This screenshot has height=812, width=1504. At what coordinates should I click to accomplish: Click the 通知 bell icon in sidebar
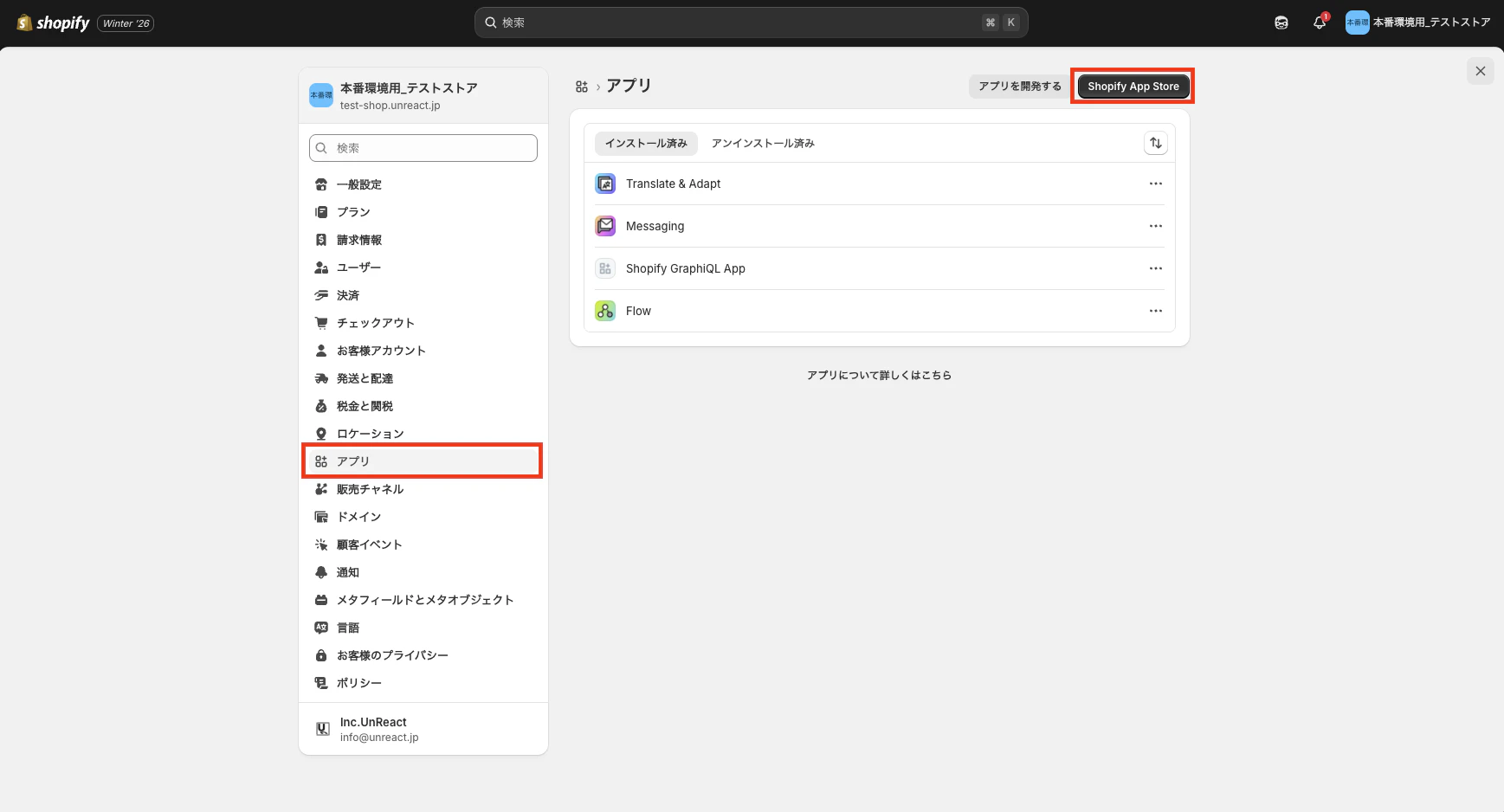[321, 572]
